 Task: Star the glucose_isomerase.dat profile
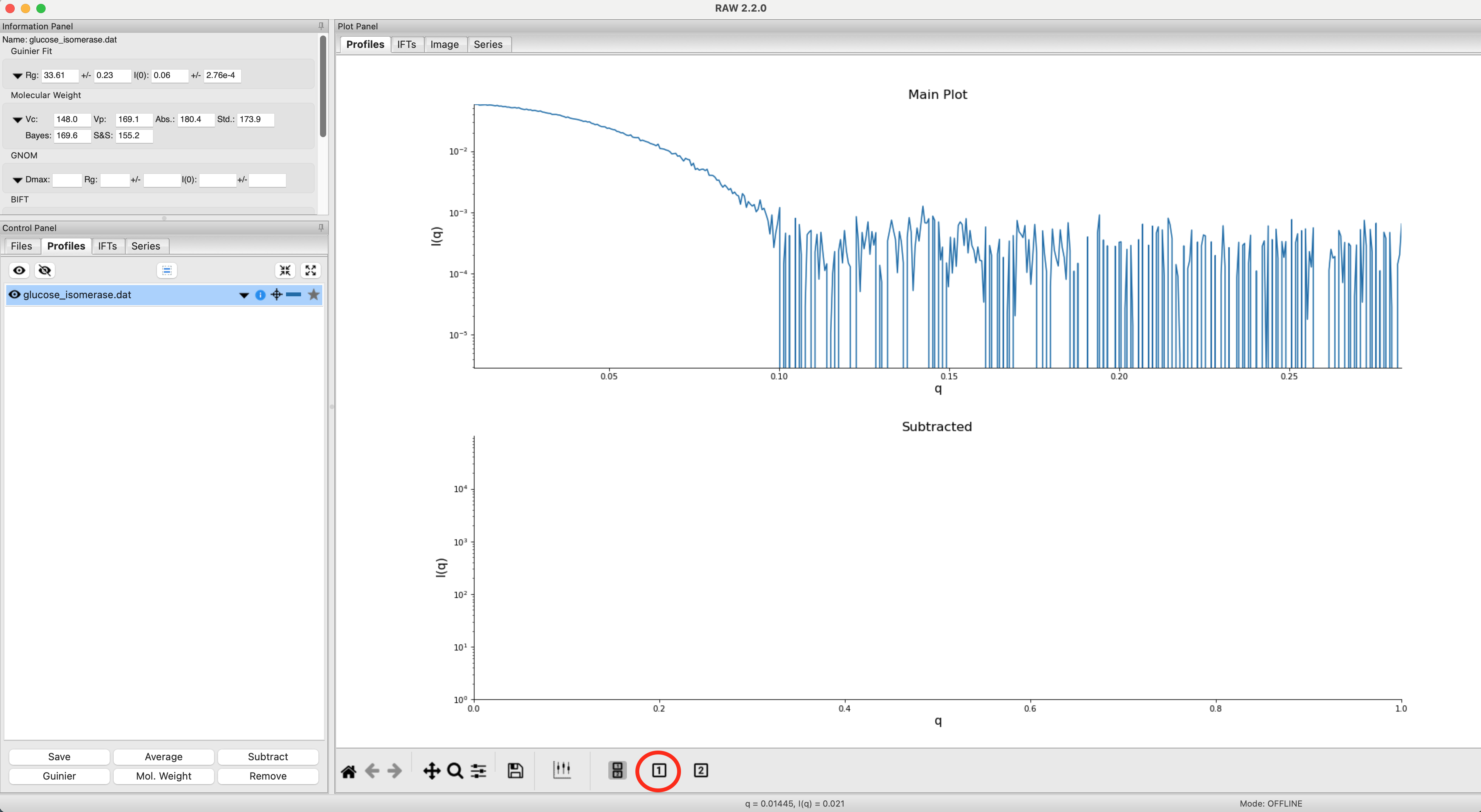pyautogui.click(x=313, y=295)
